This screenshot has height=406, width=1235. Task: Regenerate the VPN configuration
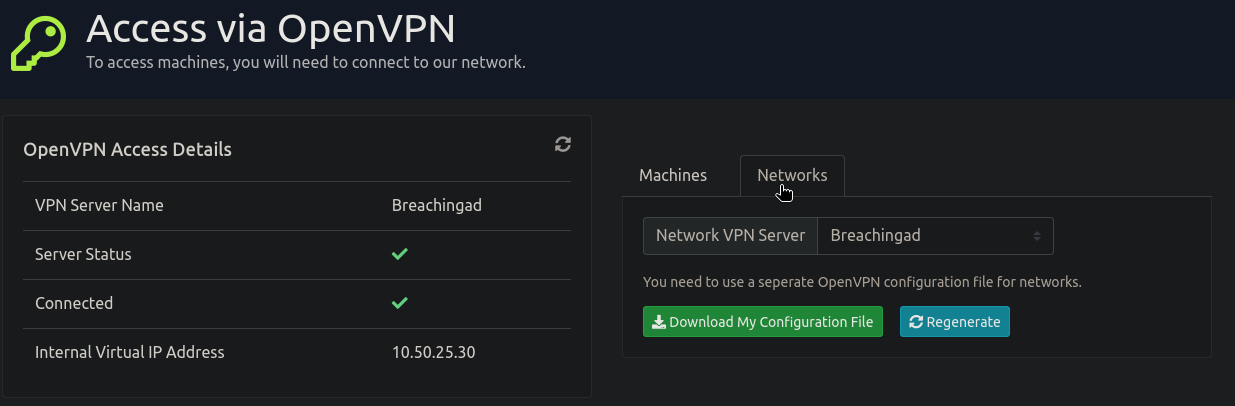955,322
